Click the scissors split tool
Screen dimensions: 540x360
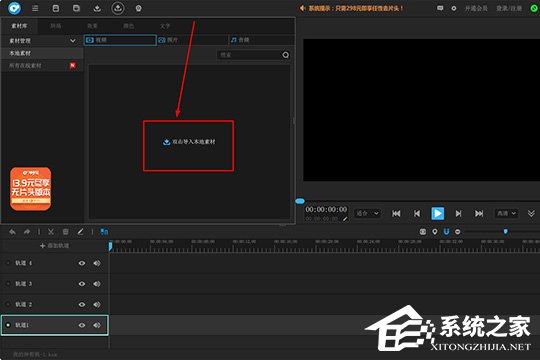click(x=51, y=232)
